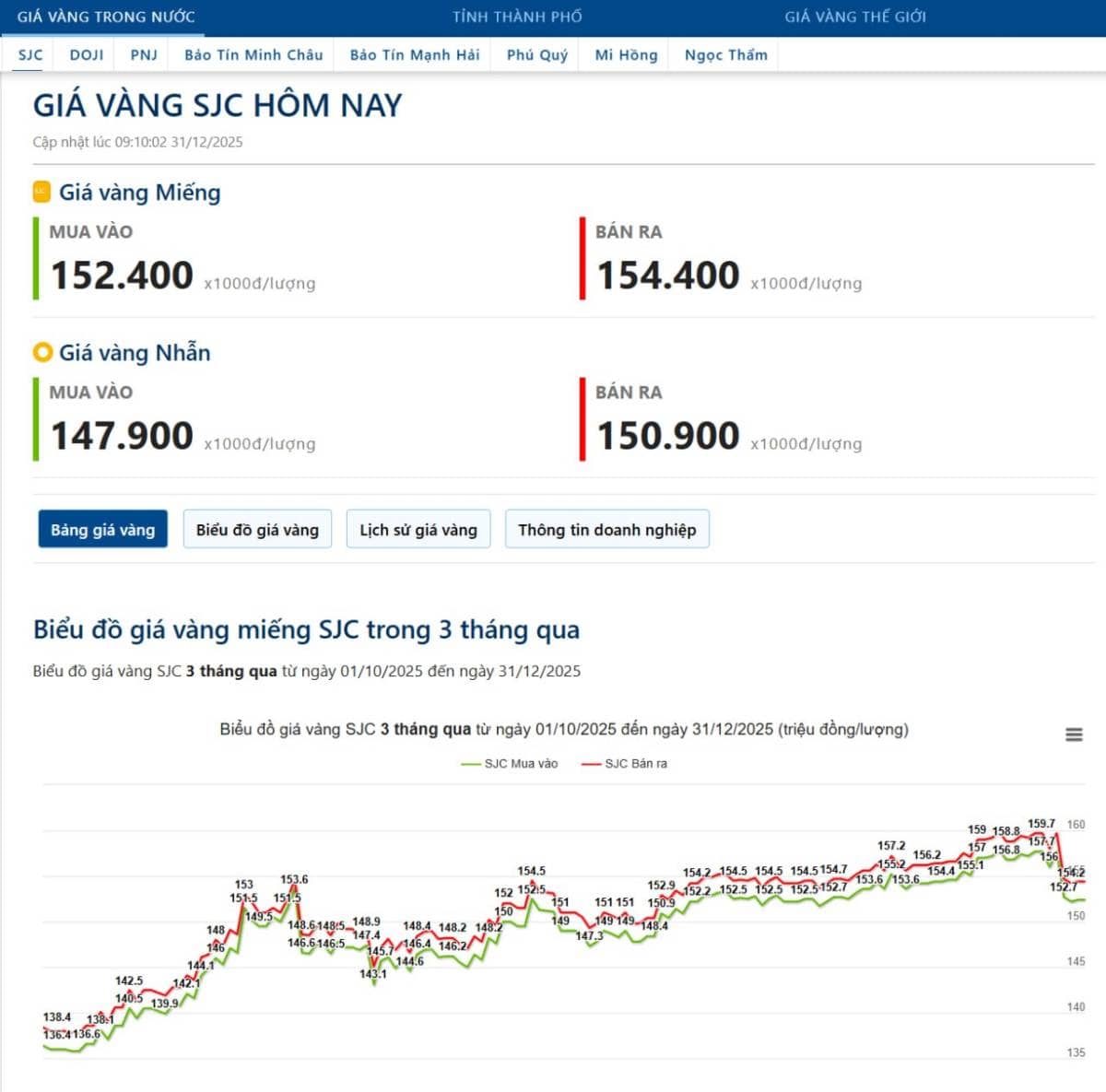The width and height of the screenshot is (1106, 1092).
Task: Open the Ngọc Thẩm tab
Action: [725, 54]
